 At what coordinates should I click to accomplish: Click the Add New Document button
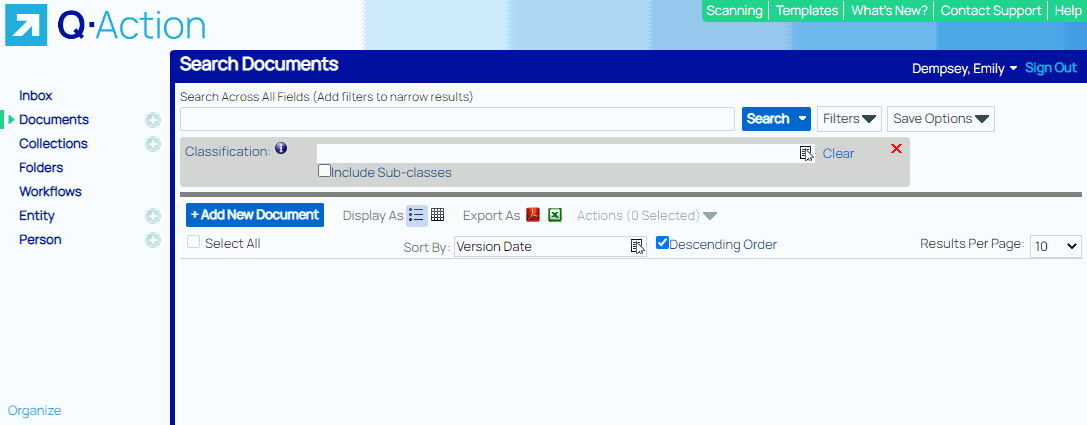point(255,215)
